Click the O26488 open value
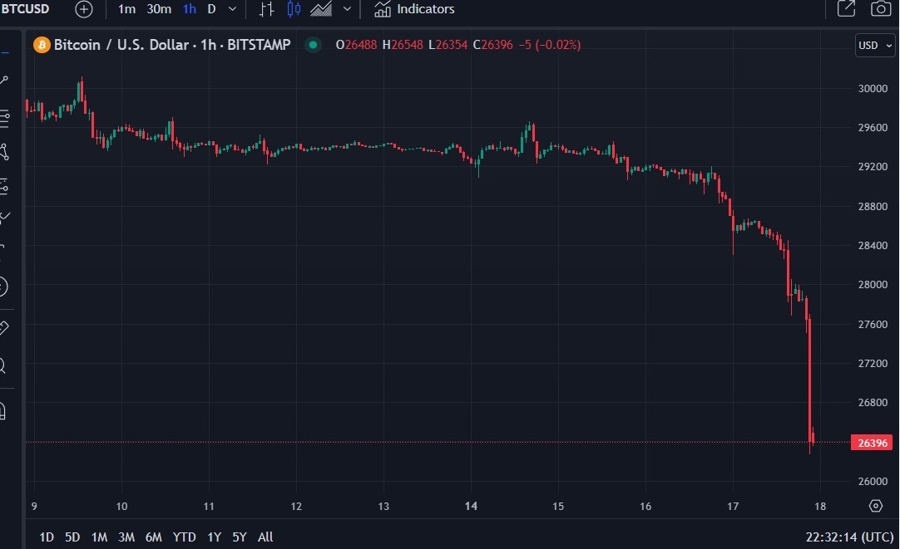900x549 pixels. click(356, 45)
